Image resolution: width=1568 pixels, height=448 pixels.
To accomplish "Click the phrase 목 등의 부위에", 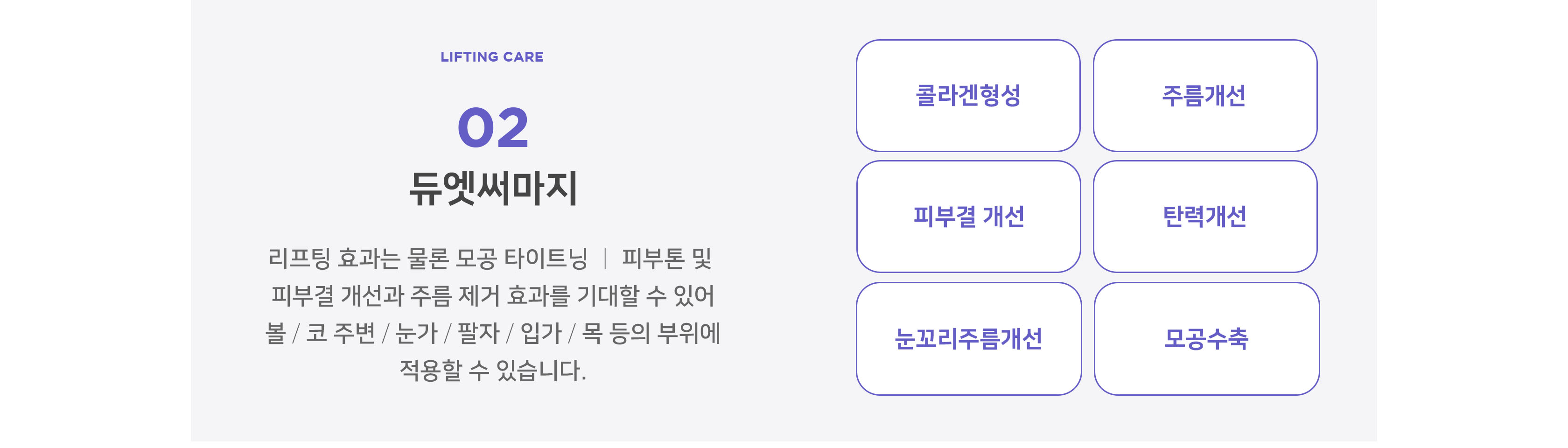I will click(651, 333).
